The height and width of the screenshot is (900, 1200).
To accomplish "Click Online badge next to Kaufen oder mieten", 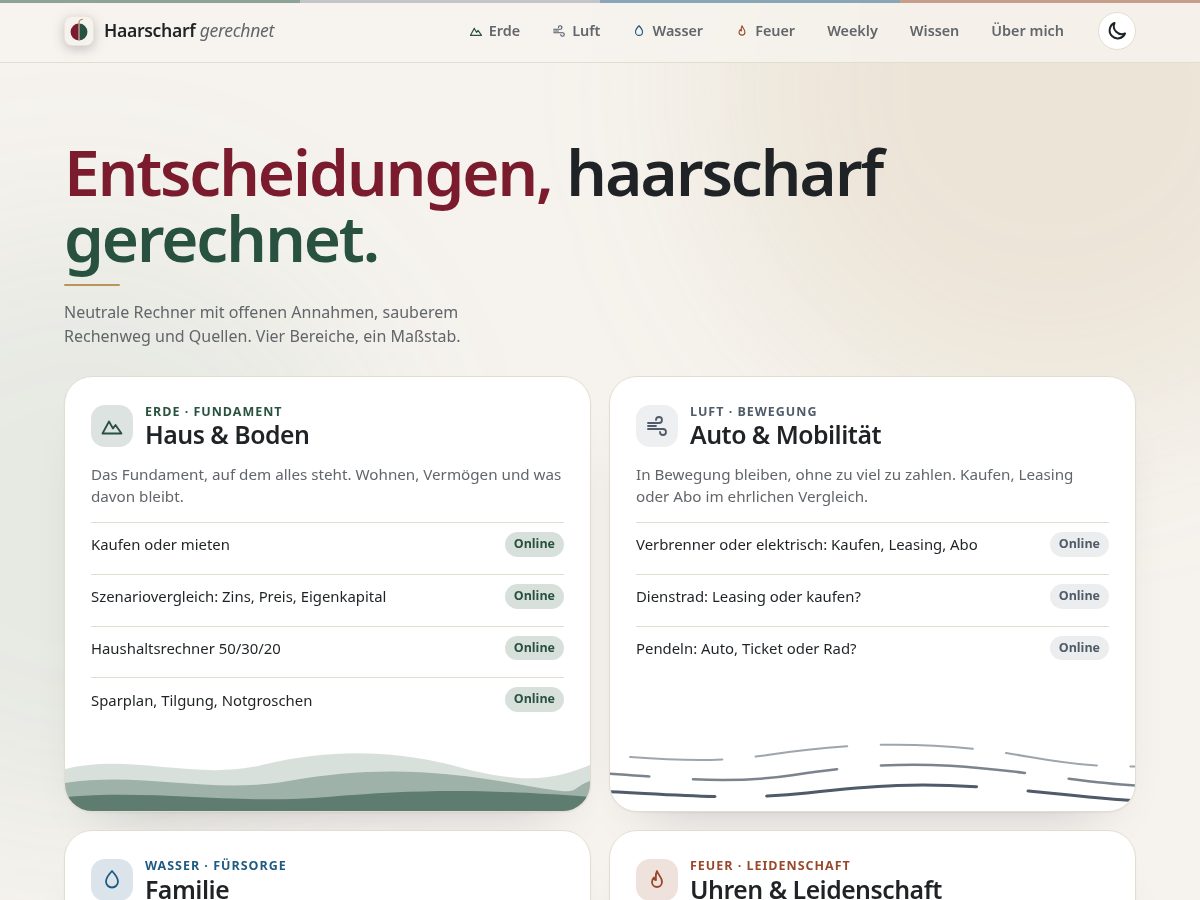I will (x=534, y=544).
